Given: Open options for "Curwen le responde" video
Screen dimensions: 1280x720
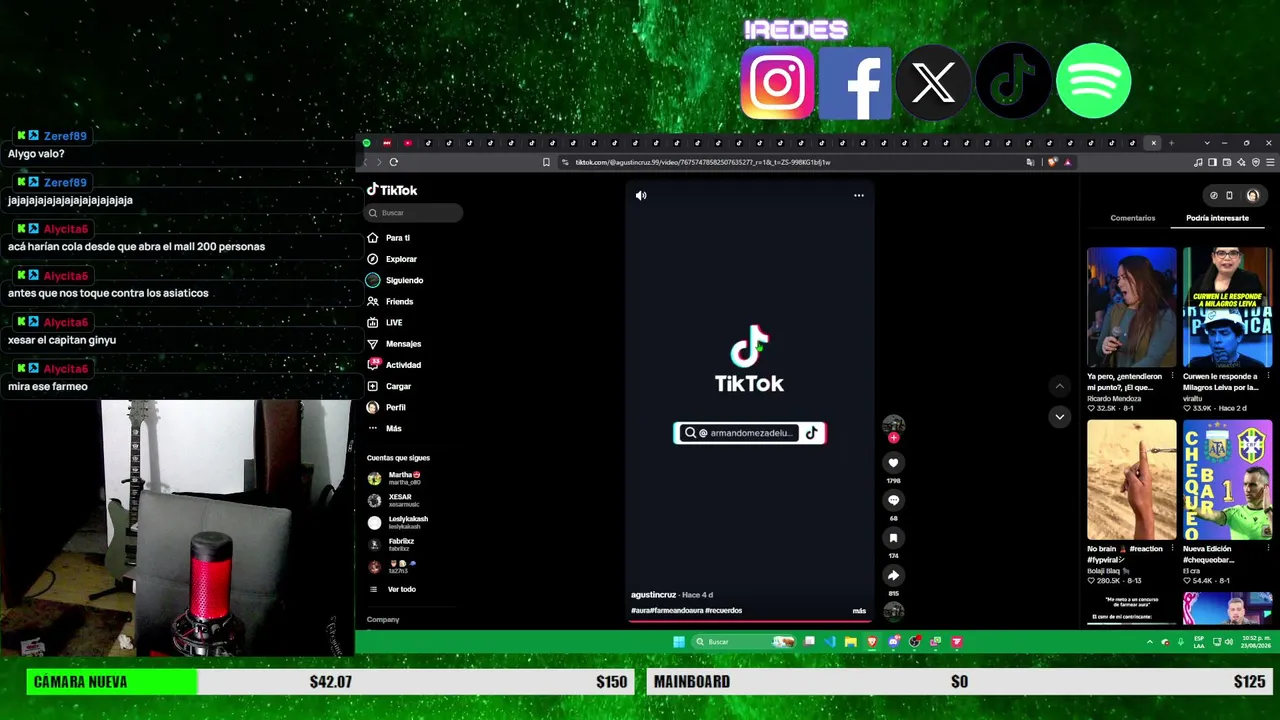Looking at the screenshot, I should pyautogui.click(x=1268, y=377).
